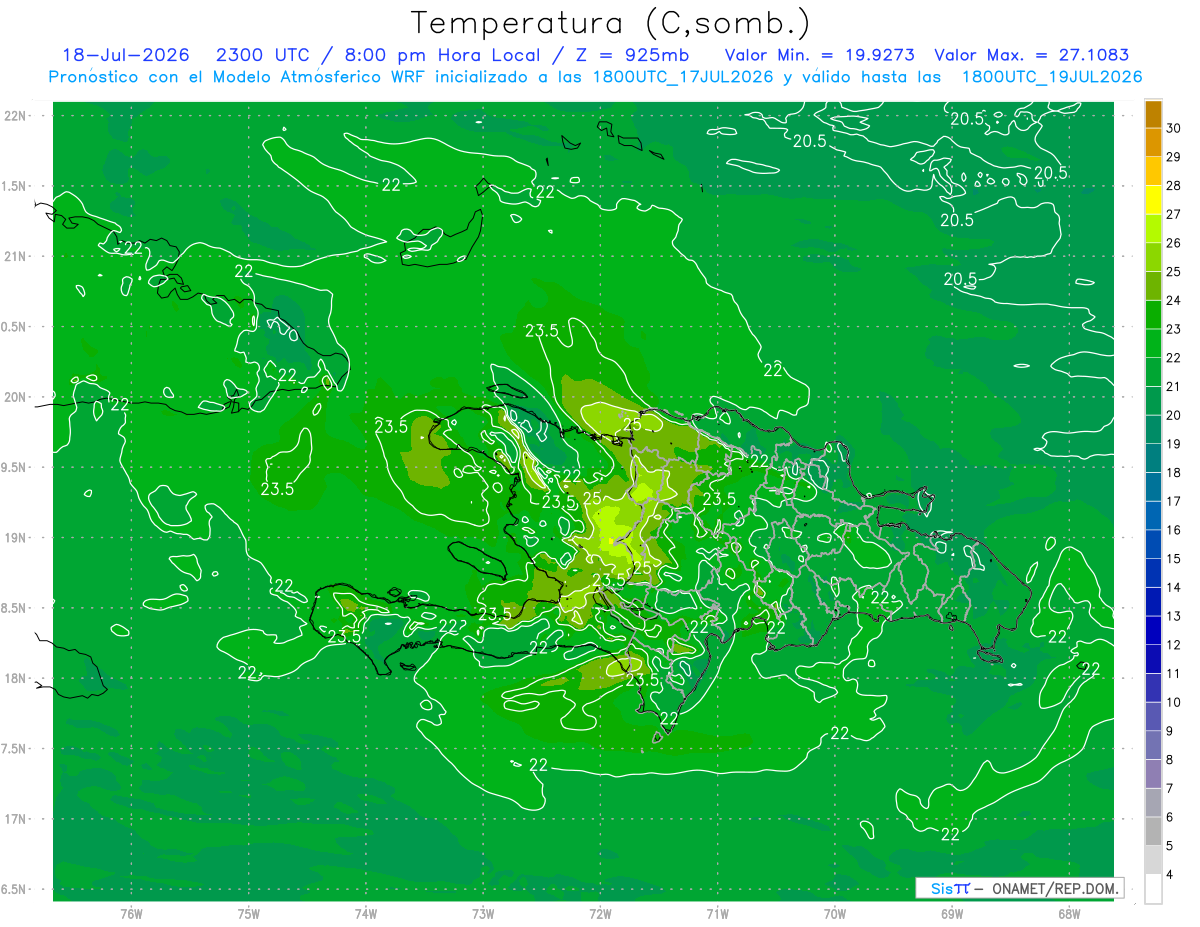Click the valid-until time '1800UTC_19JUL2026'
The height and width of the screenshot is (927, 1200).
[x=1052, y=77]
